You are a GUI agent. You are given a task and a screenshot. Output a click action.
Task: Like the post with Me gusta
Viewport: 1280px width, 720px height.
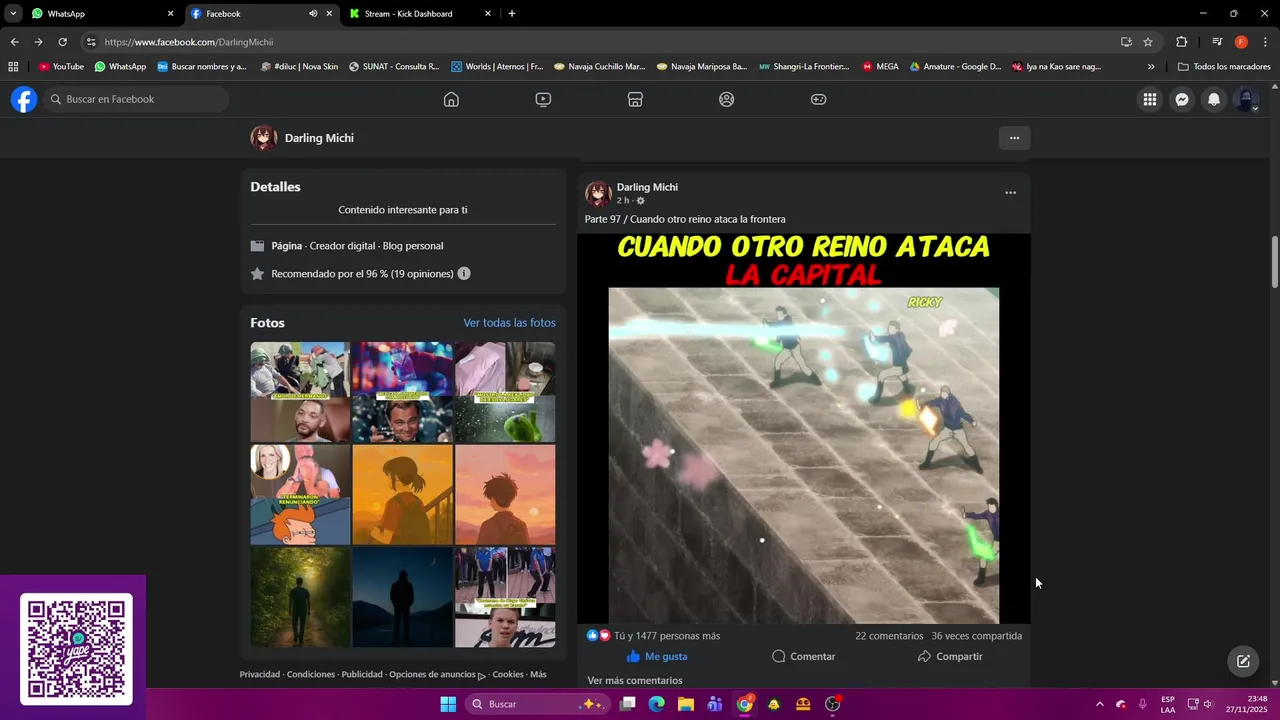657,656
